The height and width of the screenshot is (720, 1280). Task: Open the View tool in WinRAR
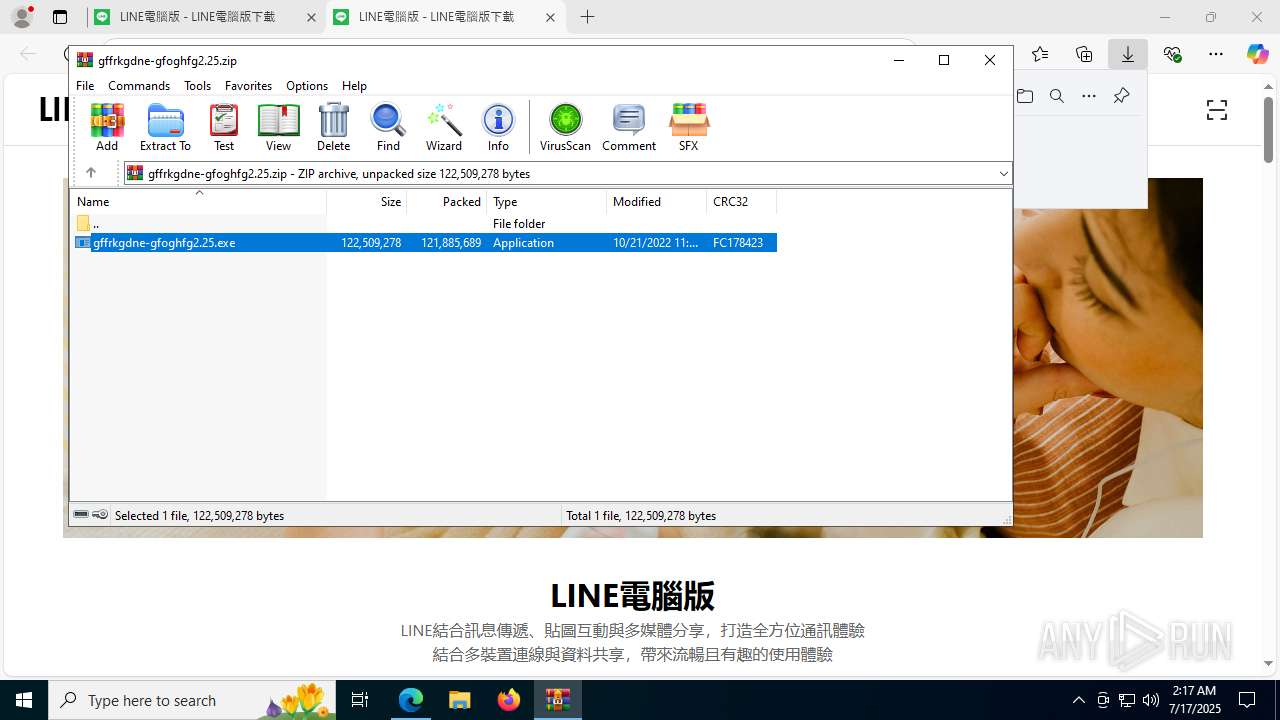(278, 127)
